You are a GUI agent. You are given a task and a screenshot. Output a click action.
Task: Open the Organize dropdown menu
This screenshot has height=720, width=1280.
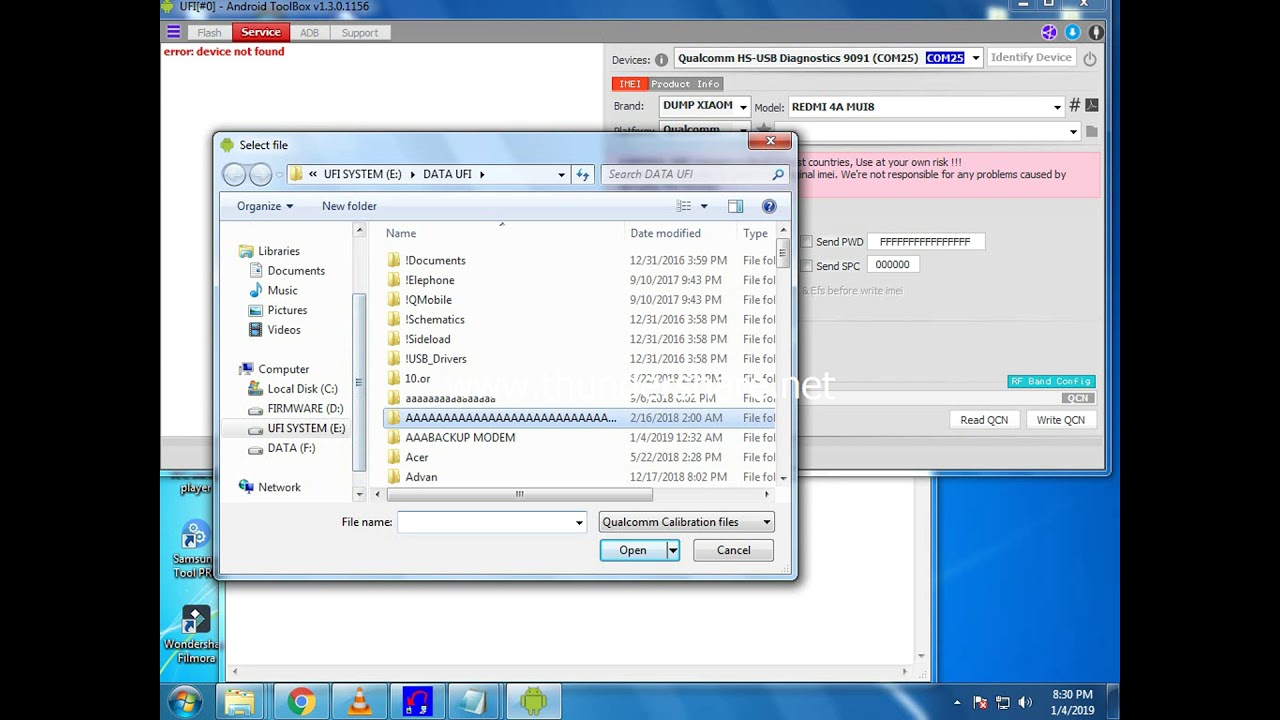[x=265, y=206]
